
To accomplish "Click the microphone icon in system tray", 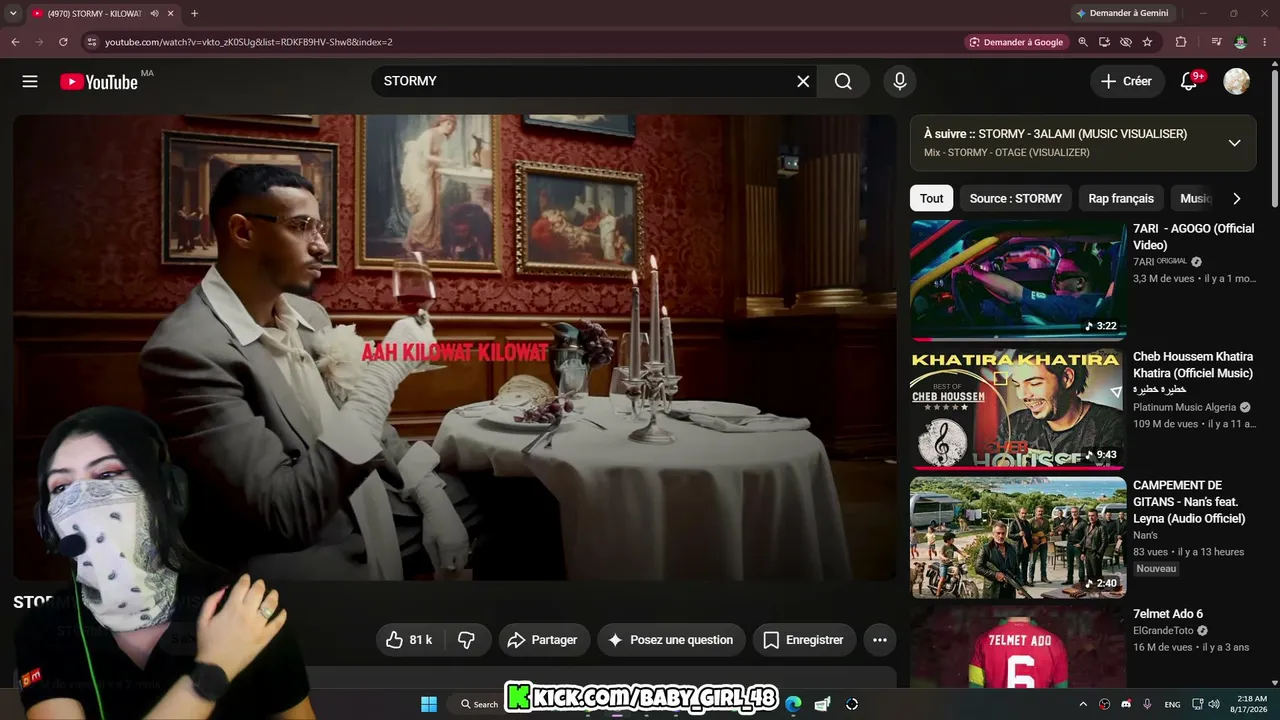I will point(1147,704).
